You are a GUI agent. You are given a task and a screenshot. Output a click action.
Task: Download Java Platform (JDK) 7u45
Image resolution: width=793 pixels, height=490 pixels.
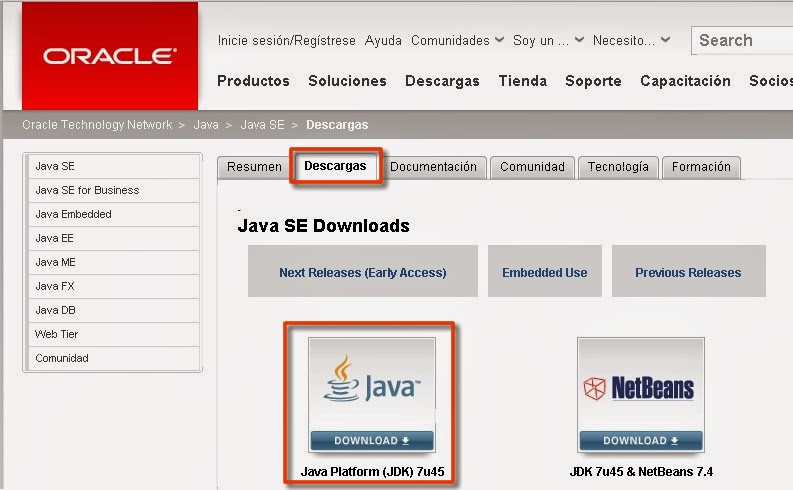click(x=372, y=440)
